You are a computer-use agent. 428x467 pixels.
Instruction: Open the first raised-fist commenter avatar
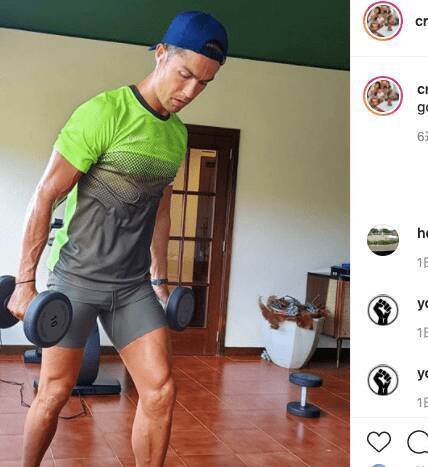coord(383,310)
